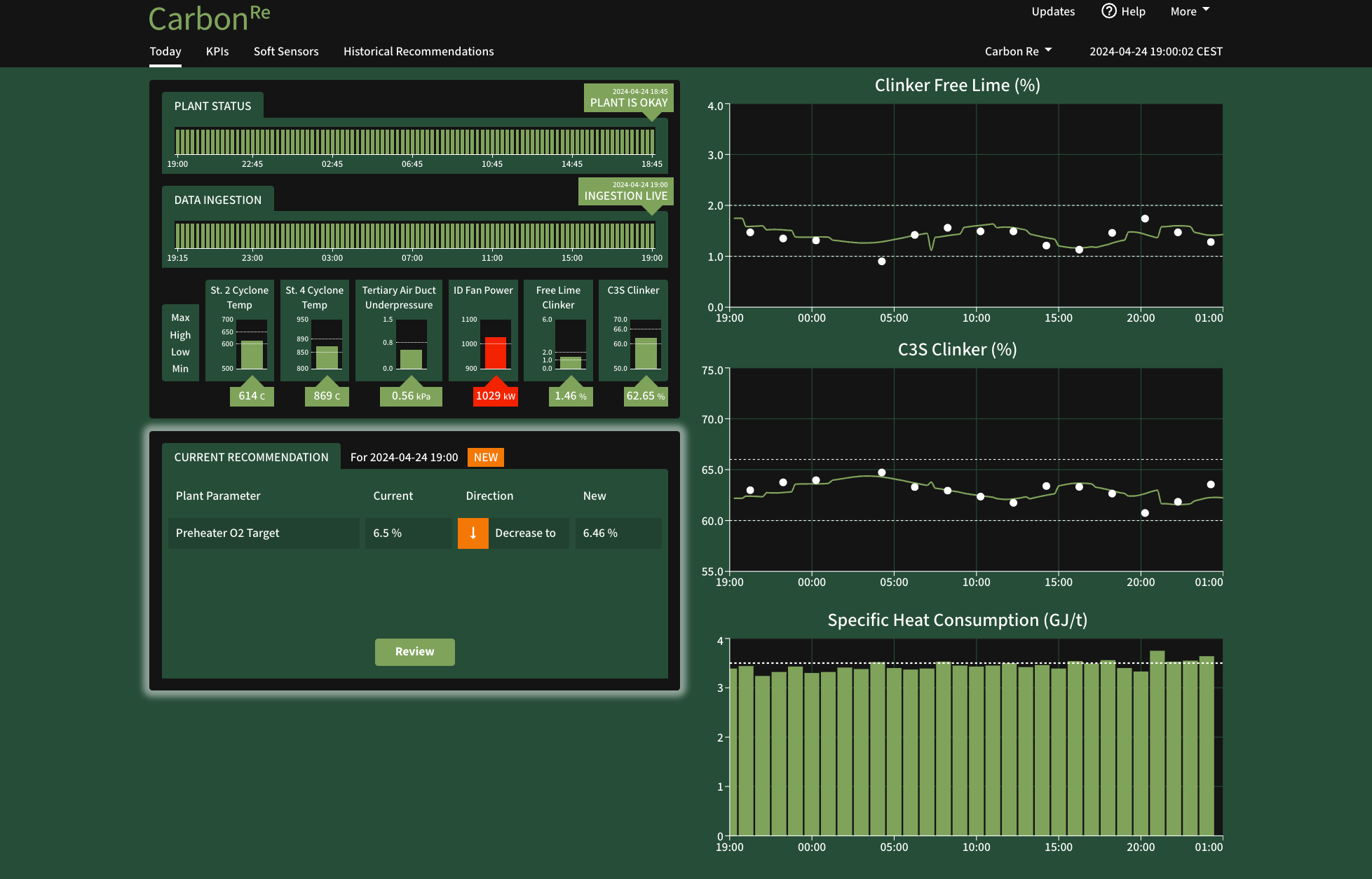Go to Historical Recommendations tab
The width and height of the screenshot is (1372, 879).
(x=419, y=51)
